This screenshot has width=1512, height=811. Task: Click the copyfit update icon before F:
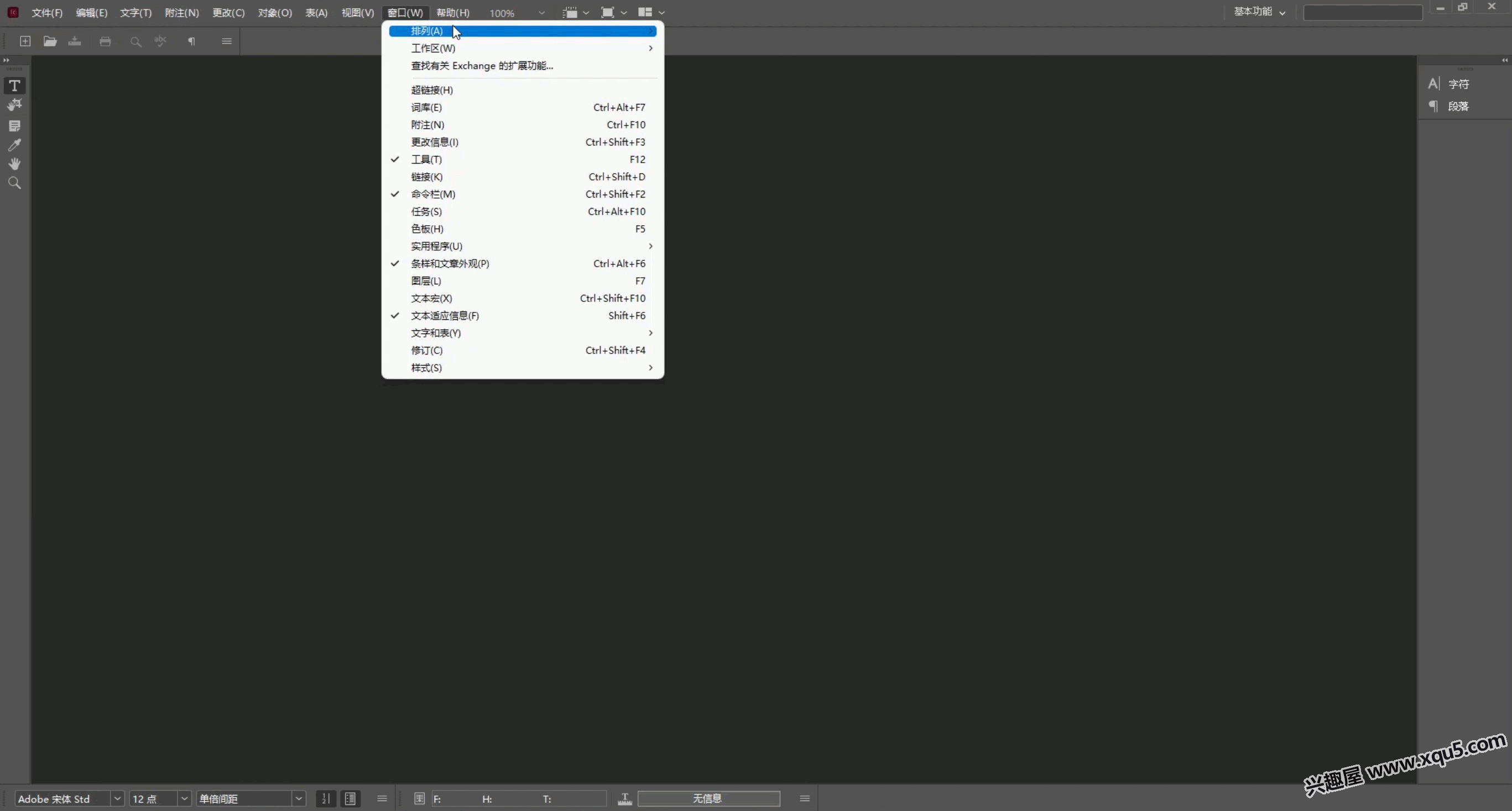coord(419,799)
